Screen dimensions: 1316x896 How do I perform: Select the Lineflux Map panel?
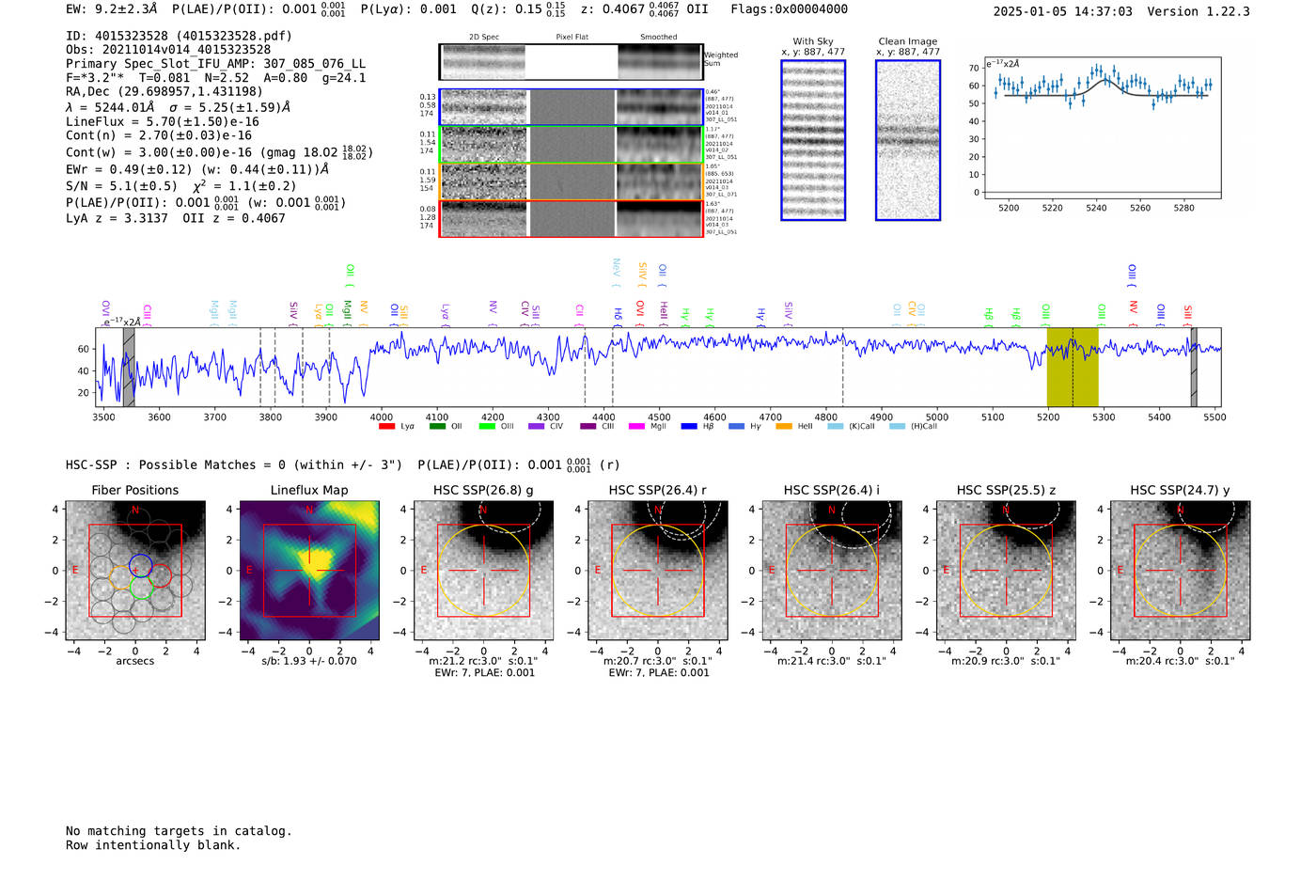309,571
